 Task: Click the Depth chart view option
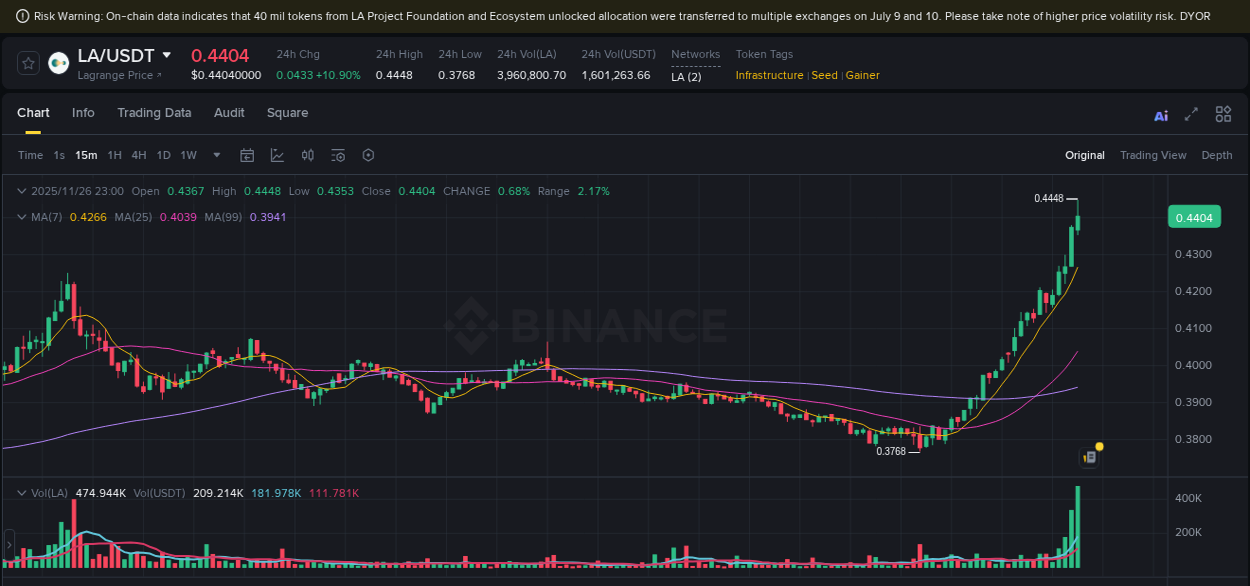(x=1217, y=155)
